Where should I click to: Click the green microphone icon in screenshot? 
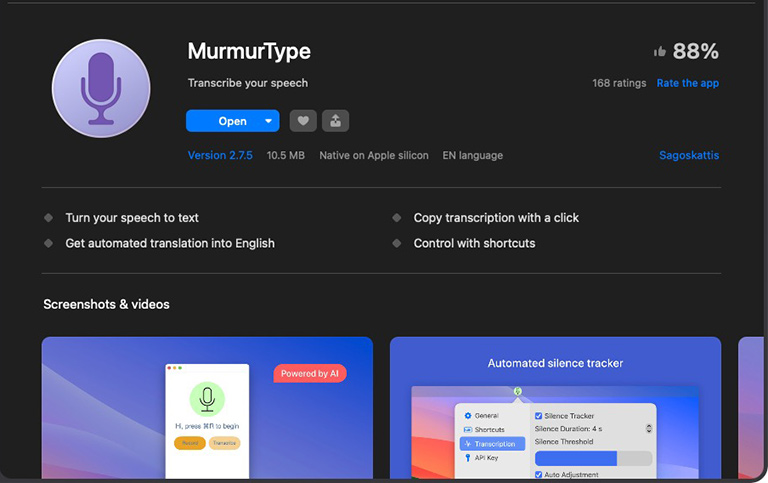(x=207, y=399)
